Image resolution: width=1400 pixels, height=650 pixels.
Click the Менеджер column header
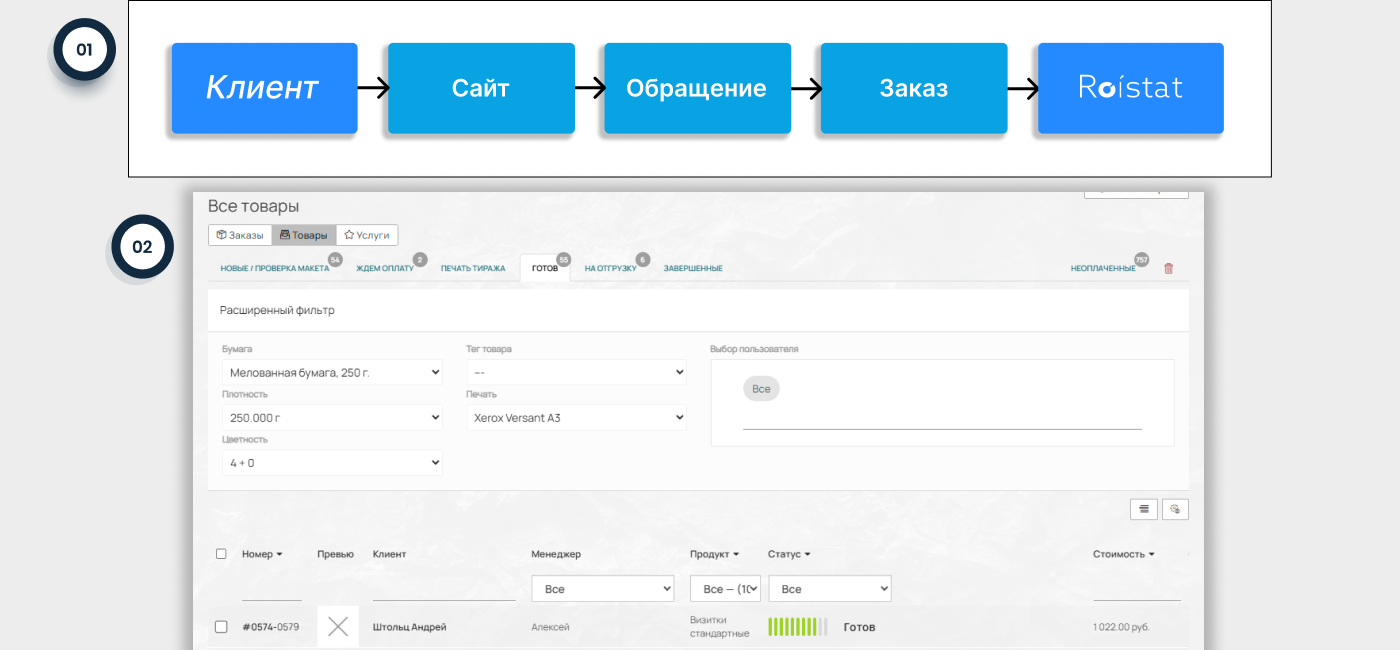click(556, 554)
